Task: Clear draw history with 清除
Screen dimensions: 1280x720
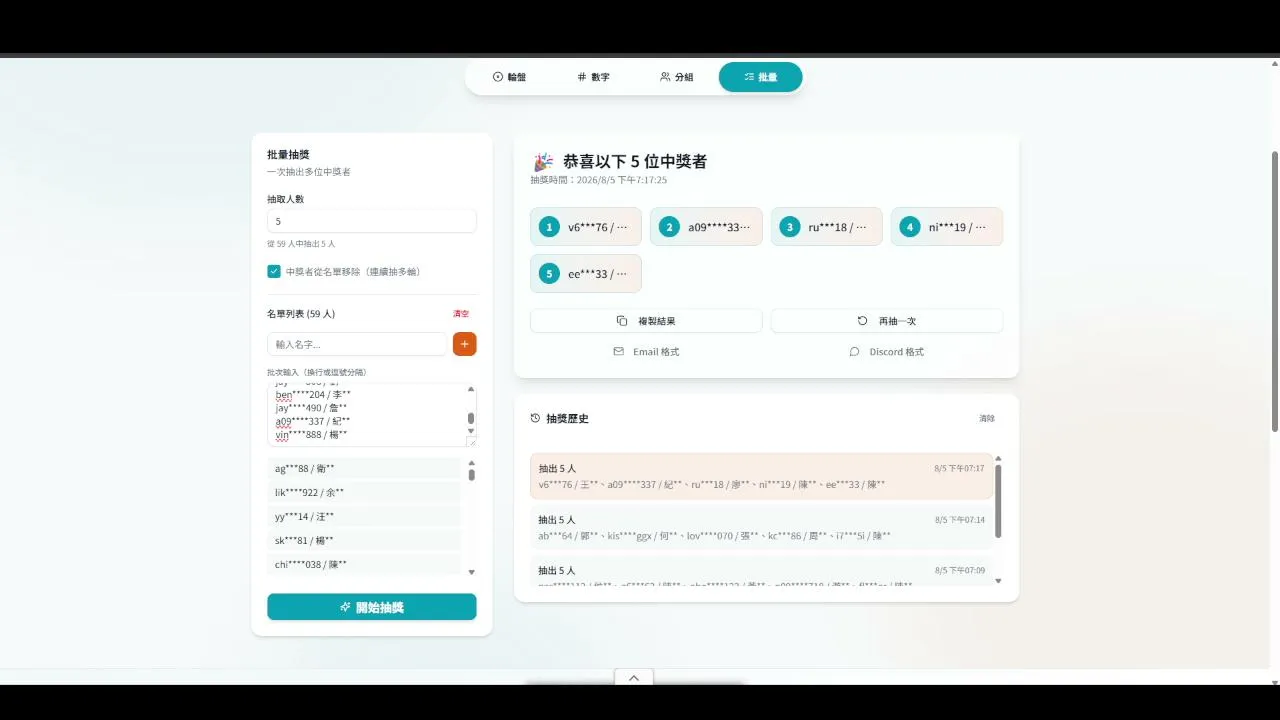Action: [987, 418]
